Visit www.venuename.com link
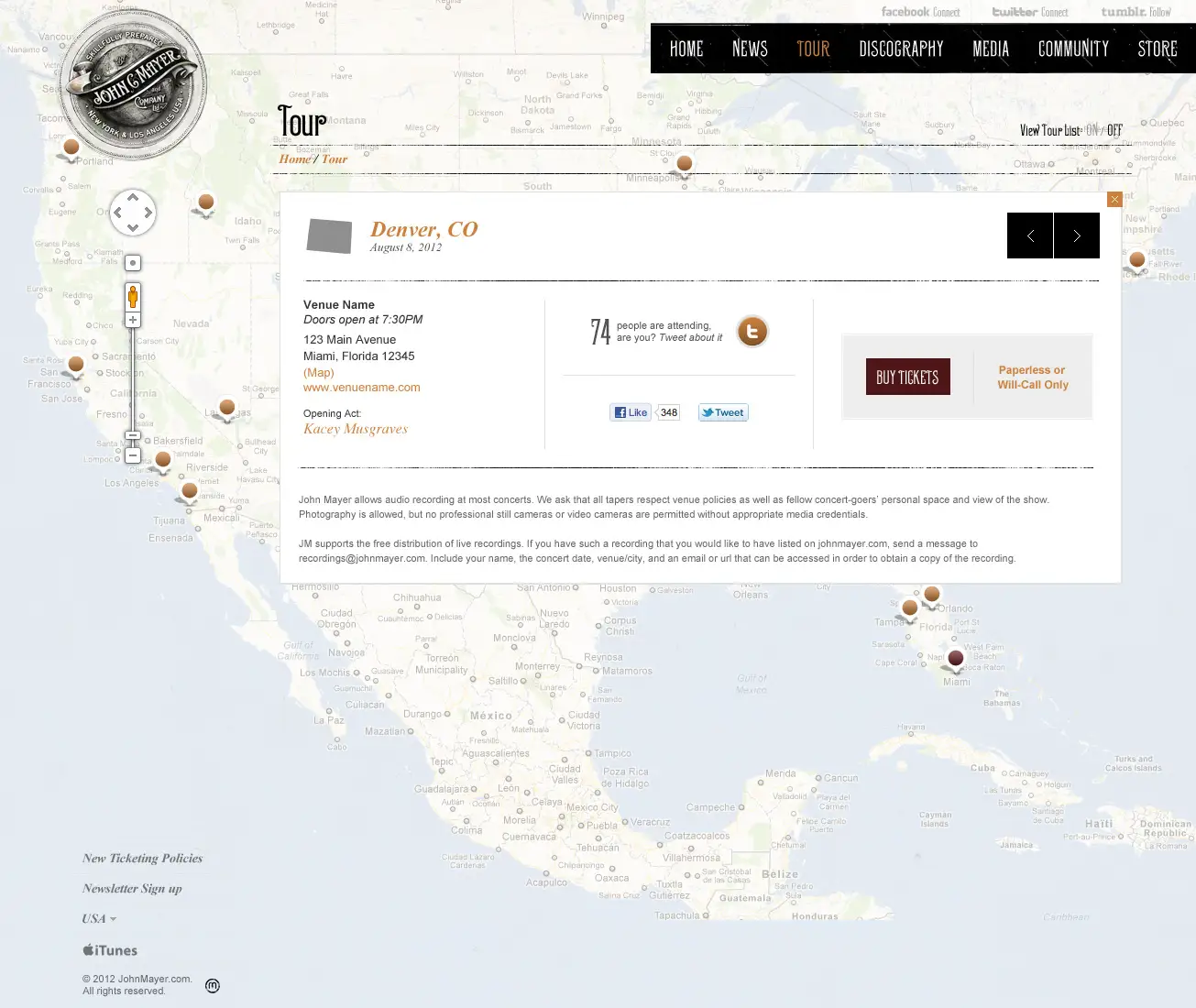 click(362, 388)
